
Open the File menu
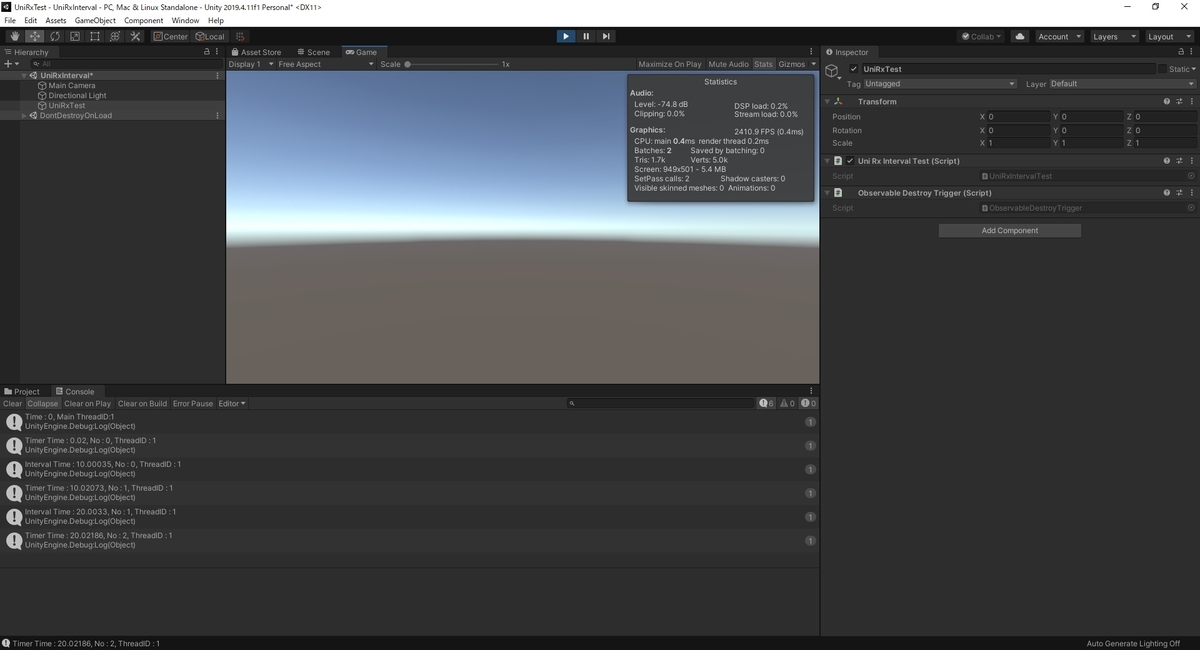[x=10, y=20]
